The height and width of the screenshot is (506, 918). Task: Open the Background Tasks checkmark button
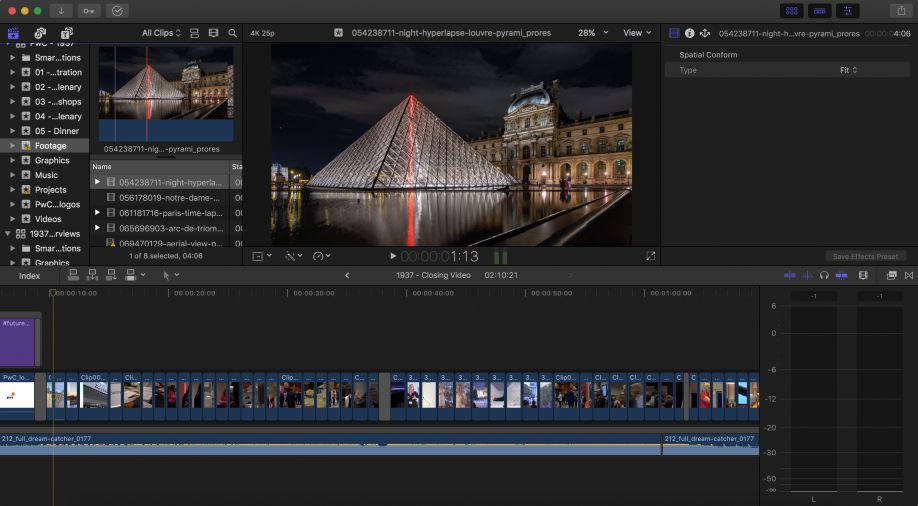click(117, 10)
